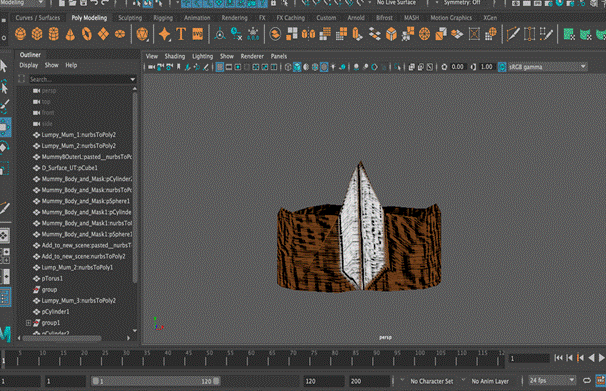Create polygon Type text tool

tap(181, 34)
